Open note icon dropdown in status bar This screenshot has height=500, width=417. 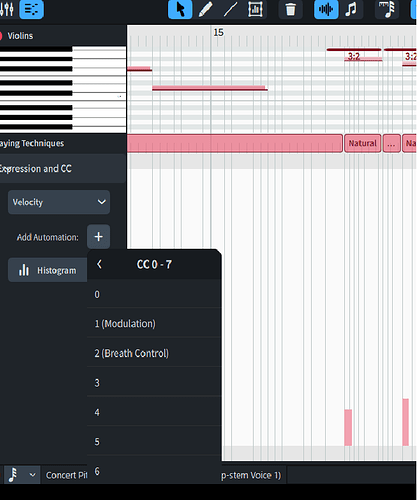coord(21,475)
